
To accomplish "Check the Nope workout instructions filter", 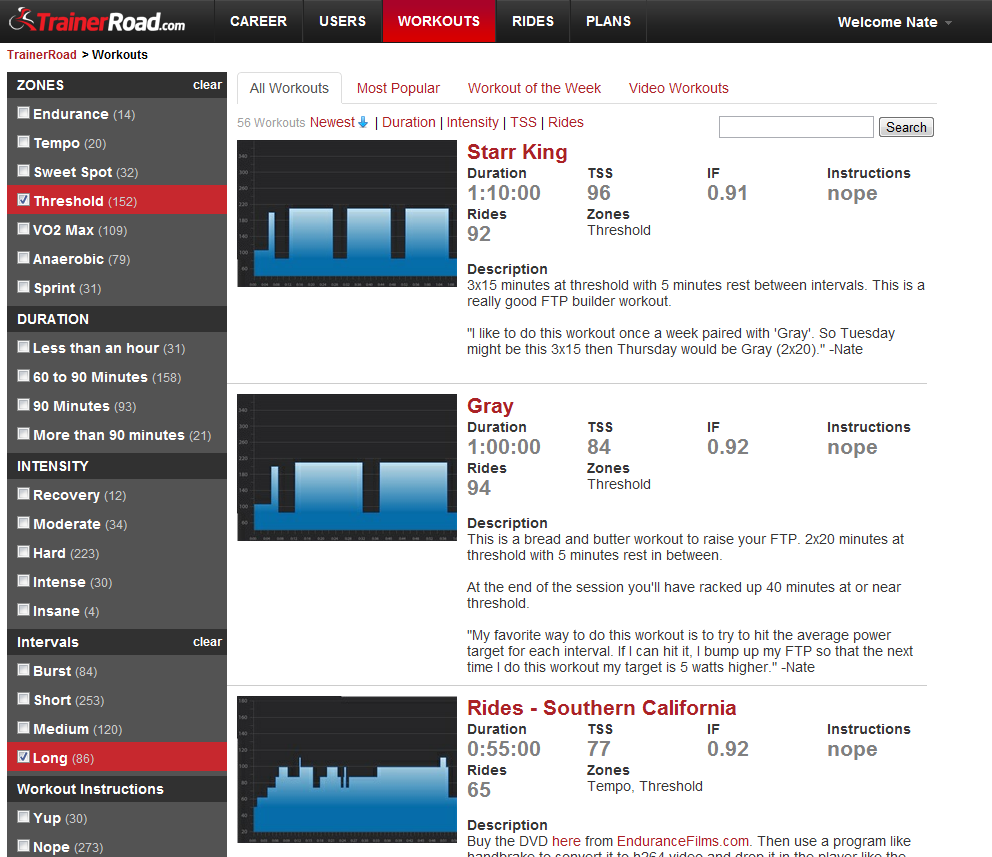I will (x=23, y=846).
